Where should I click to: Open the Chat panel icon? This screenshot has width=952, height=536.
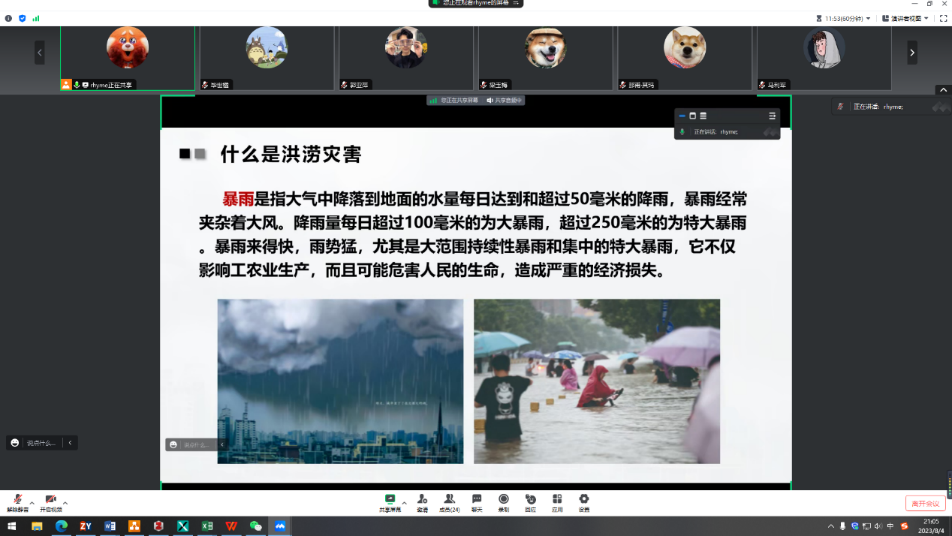[476, 499]
